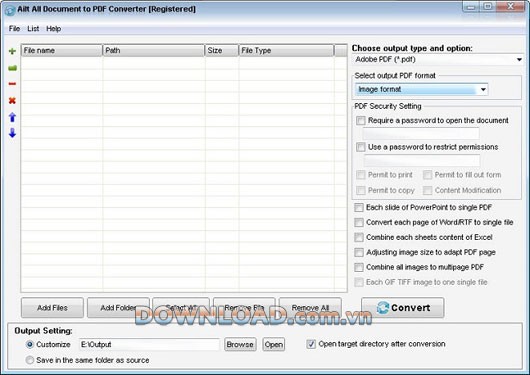Screen dimensions: 530x375
Task: Click the open-document password input field
Action: pyautogui.click(x=421, y=133)
